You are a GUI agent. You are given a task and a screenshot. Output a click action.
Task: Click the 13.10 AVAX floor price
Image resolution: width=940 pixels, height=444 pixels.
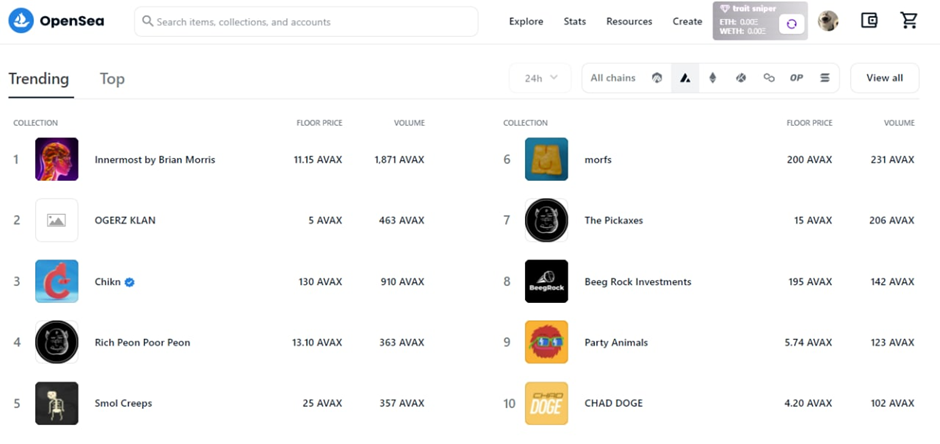pyautogui.click(x=317, y=343)
